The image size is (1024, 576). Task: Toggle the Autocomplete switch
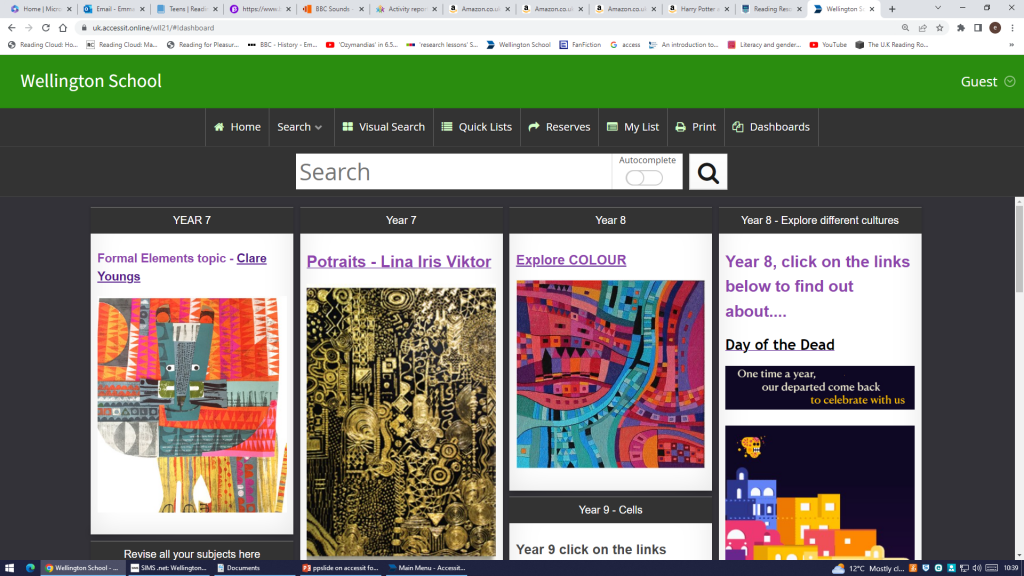click(644, 178)
